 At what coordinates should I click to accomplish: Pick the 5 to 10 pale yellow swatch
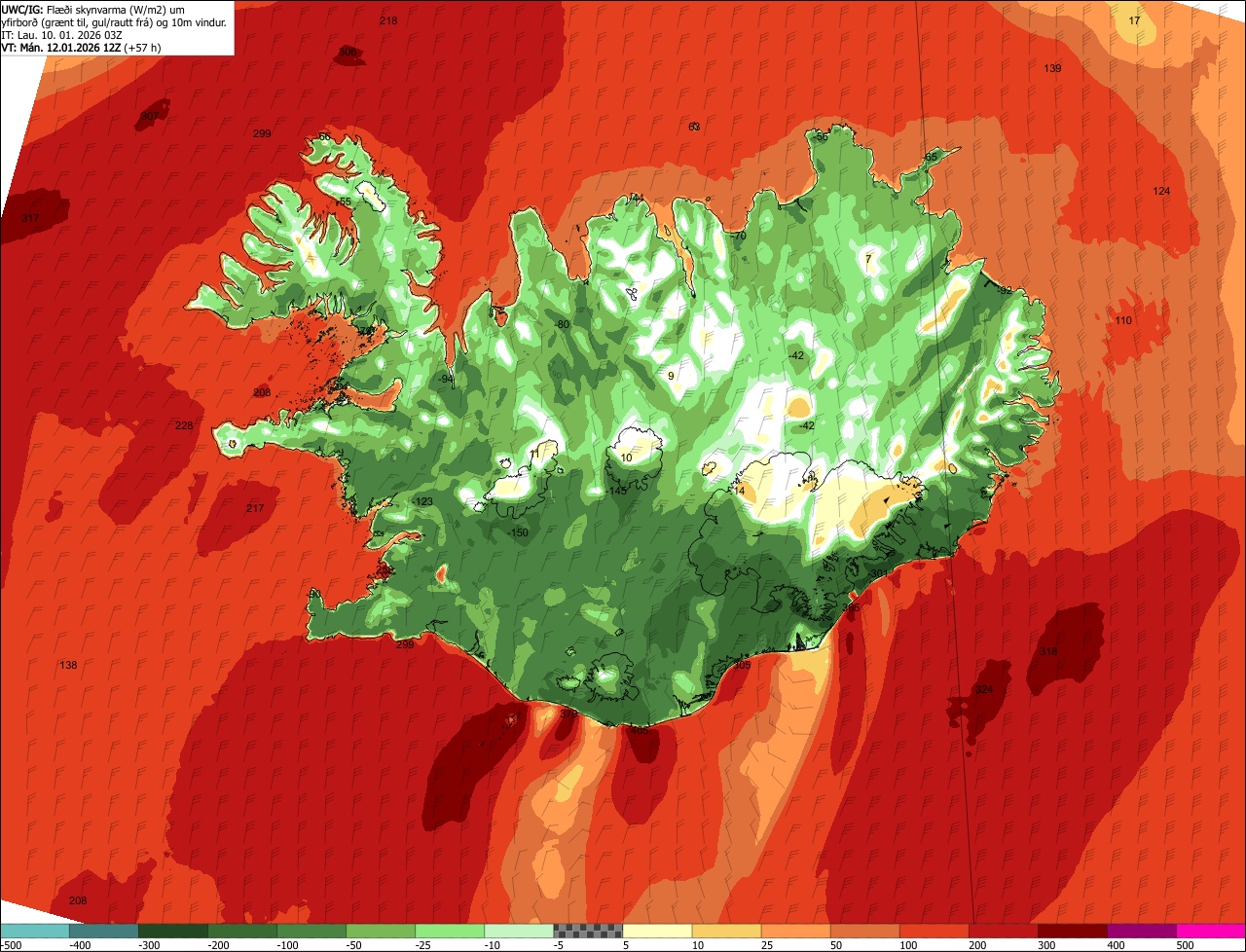pyautogui.click(x=656, y=931)
